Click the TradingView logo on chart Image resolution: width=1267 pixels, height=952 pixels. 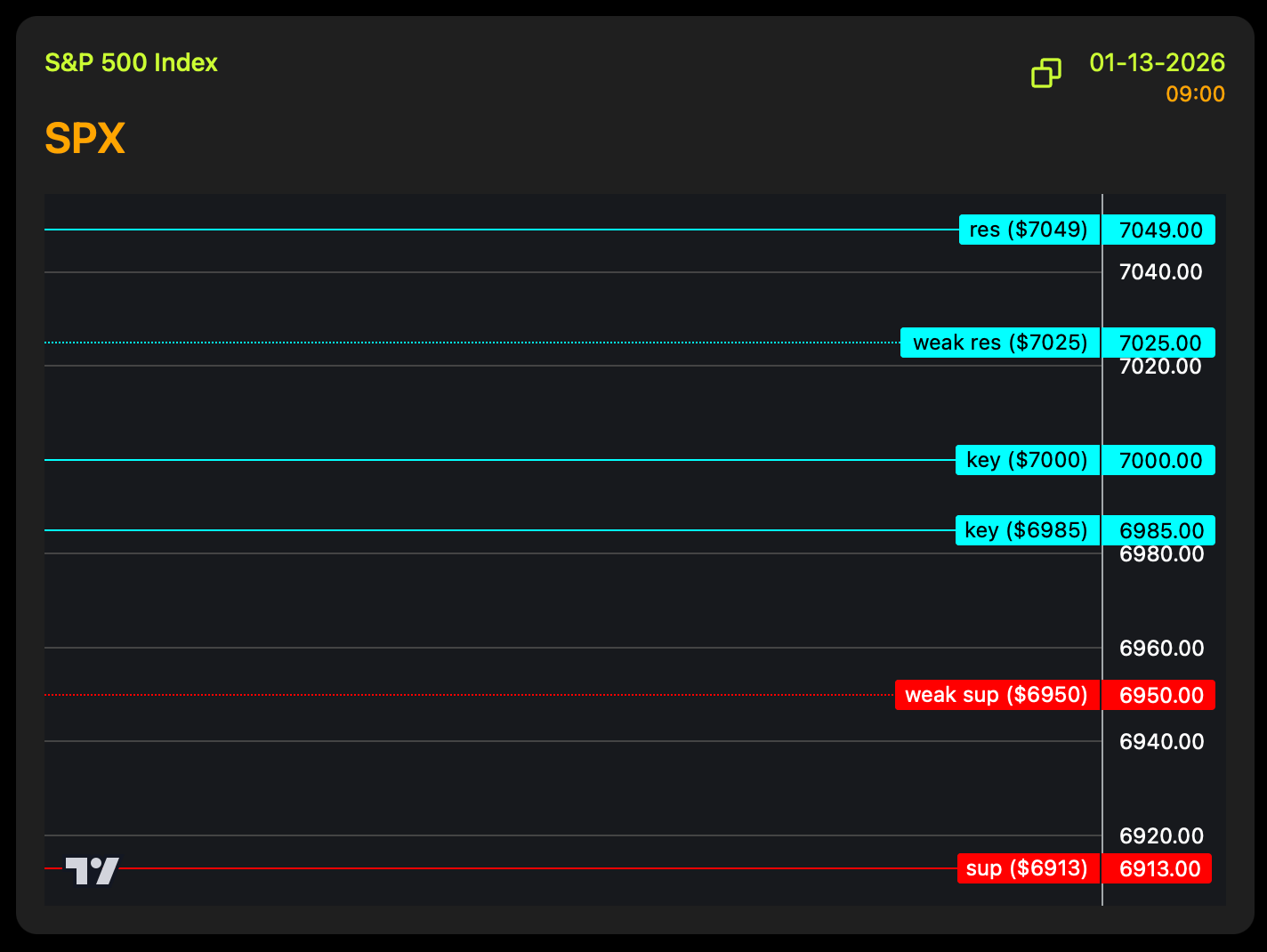[92, 870]
